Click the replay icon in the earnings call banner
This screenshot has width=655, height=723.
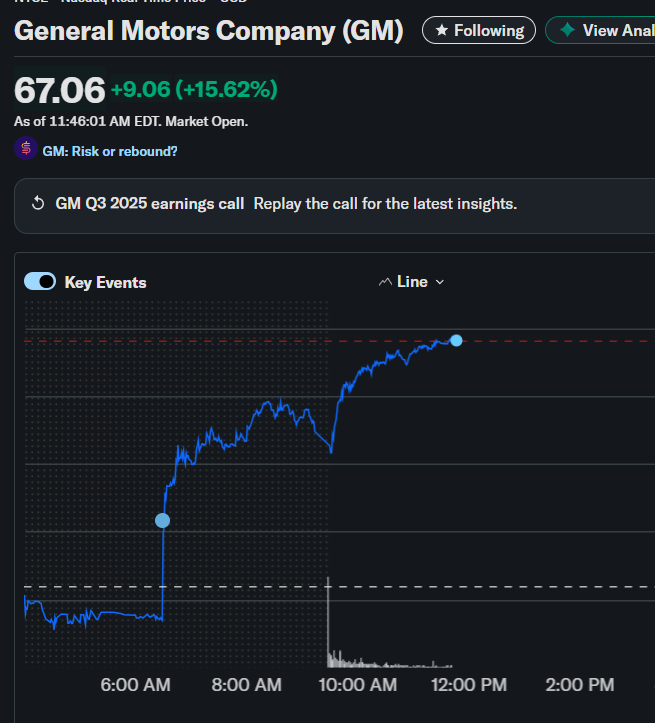click(38, 204)
